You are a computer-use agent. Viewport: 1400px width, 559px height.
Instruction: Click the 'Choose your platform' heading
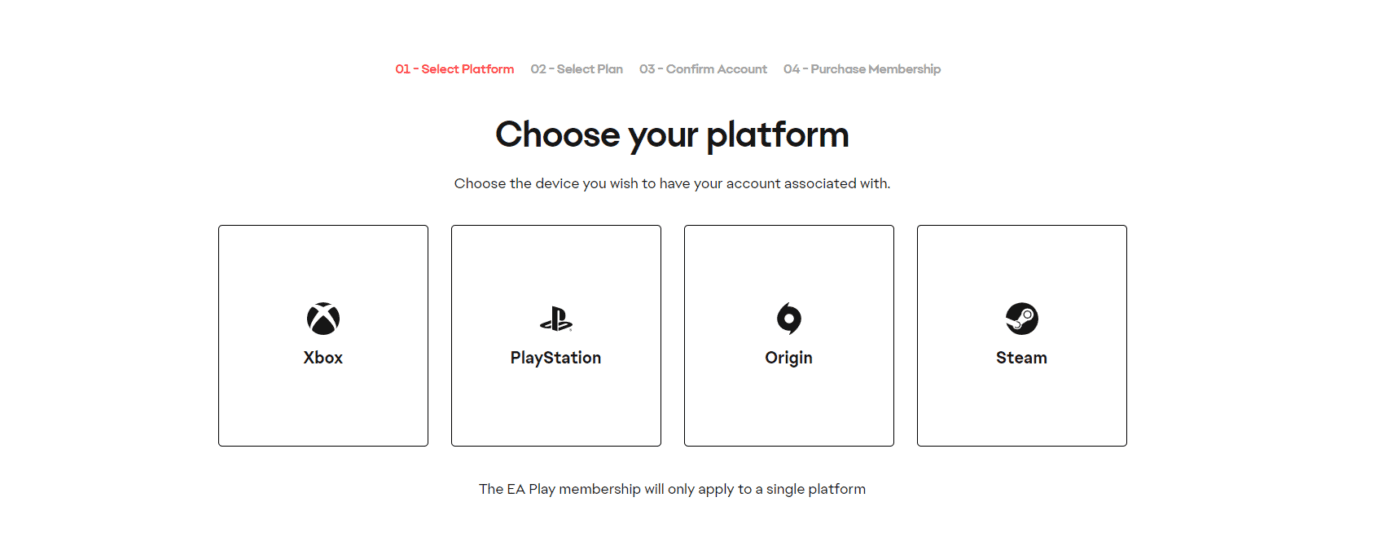tap(672, 135)
